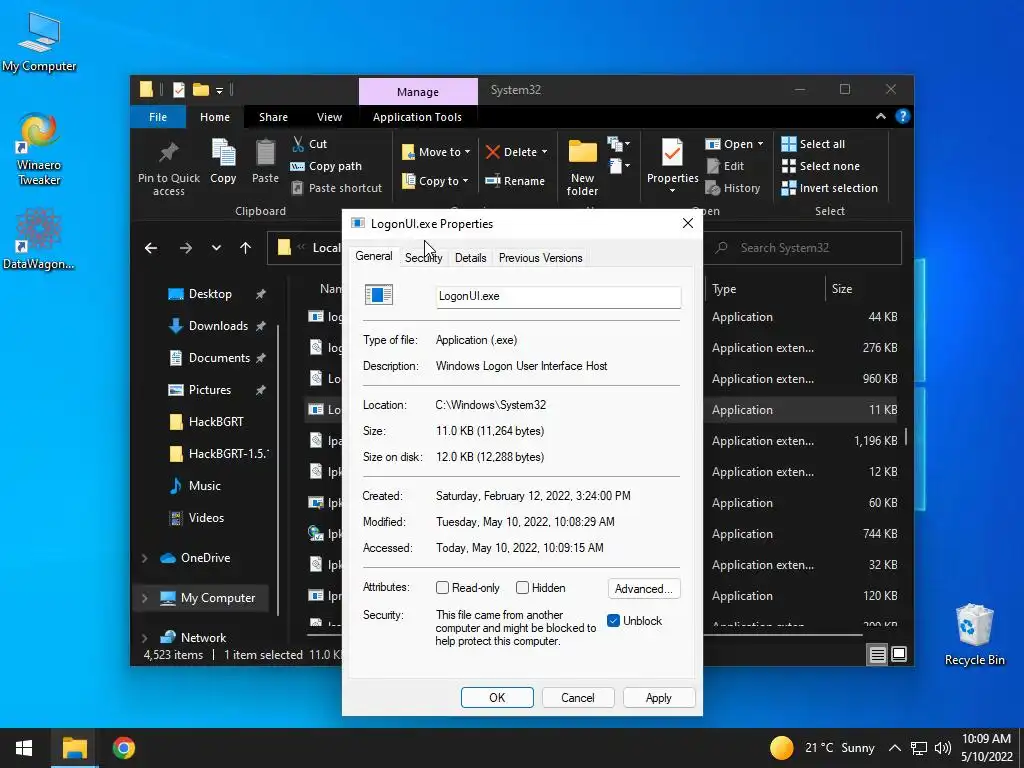Switch to large icons view in status bar
1024x768 pixels.
[899, 654]
